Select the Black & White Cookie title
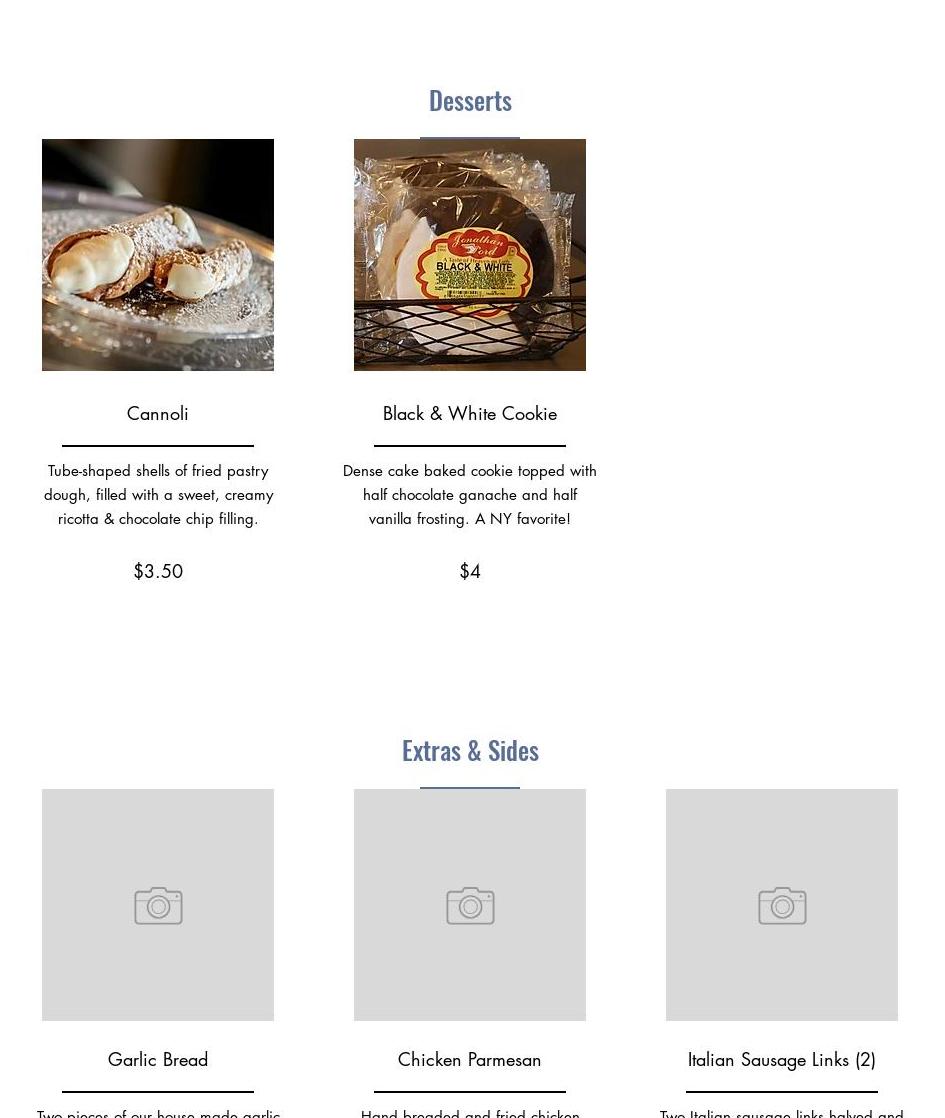The width and height of the screenshot is (945, 1118). (x=469, y=414)
